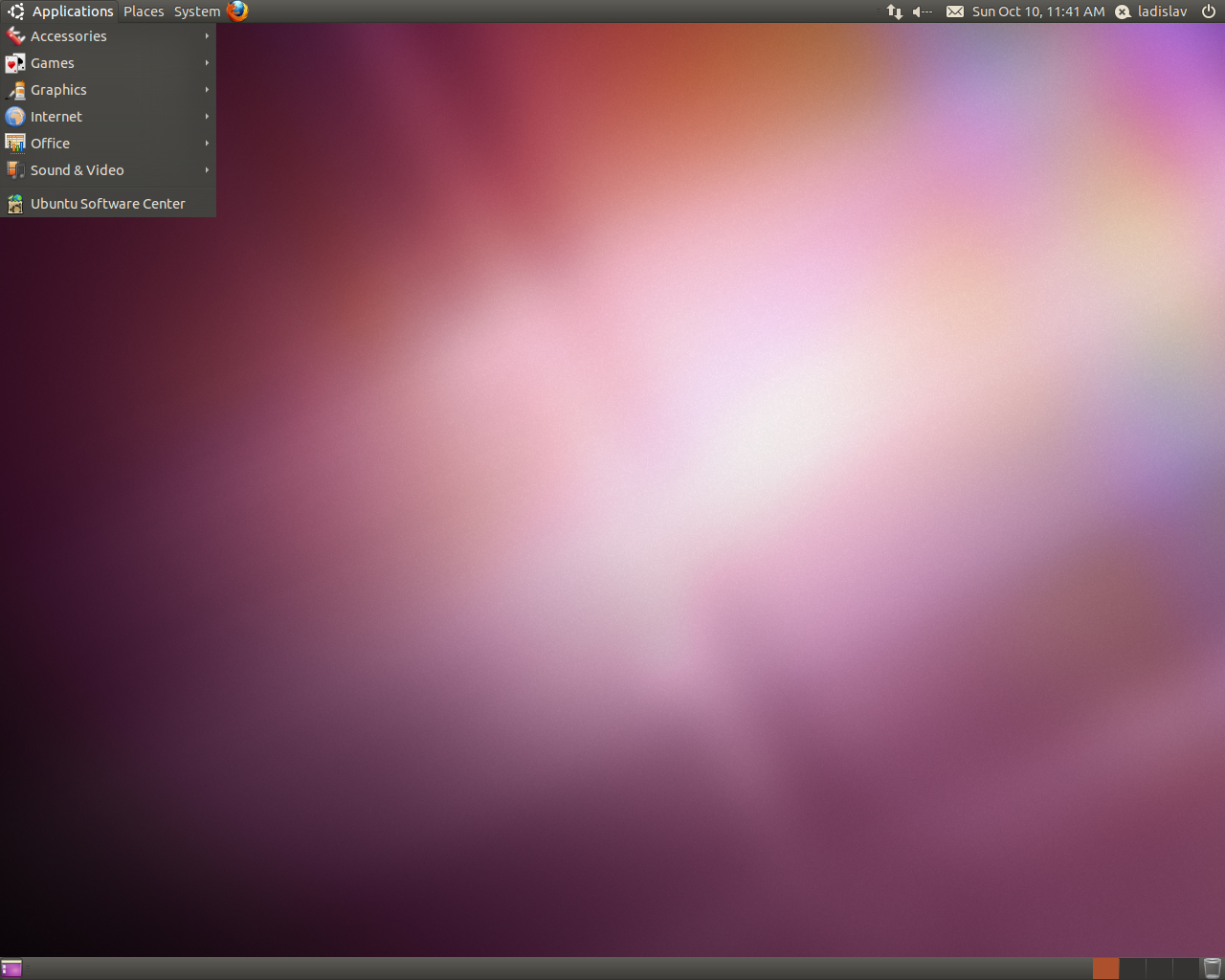Expand the Accessories submenu

[108, 36]
